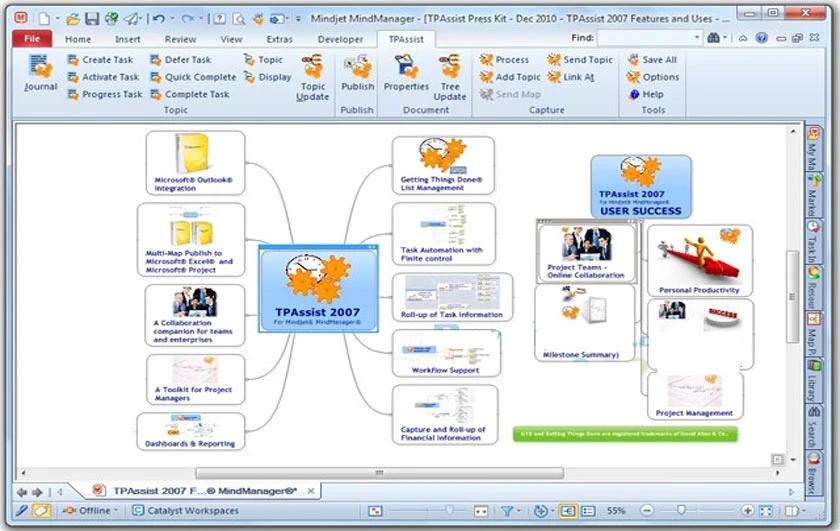
Task: Open the New document dropdown arrow
Action: point(57,19)
